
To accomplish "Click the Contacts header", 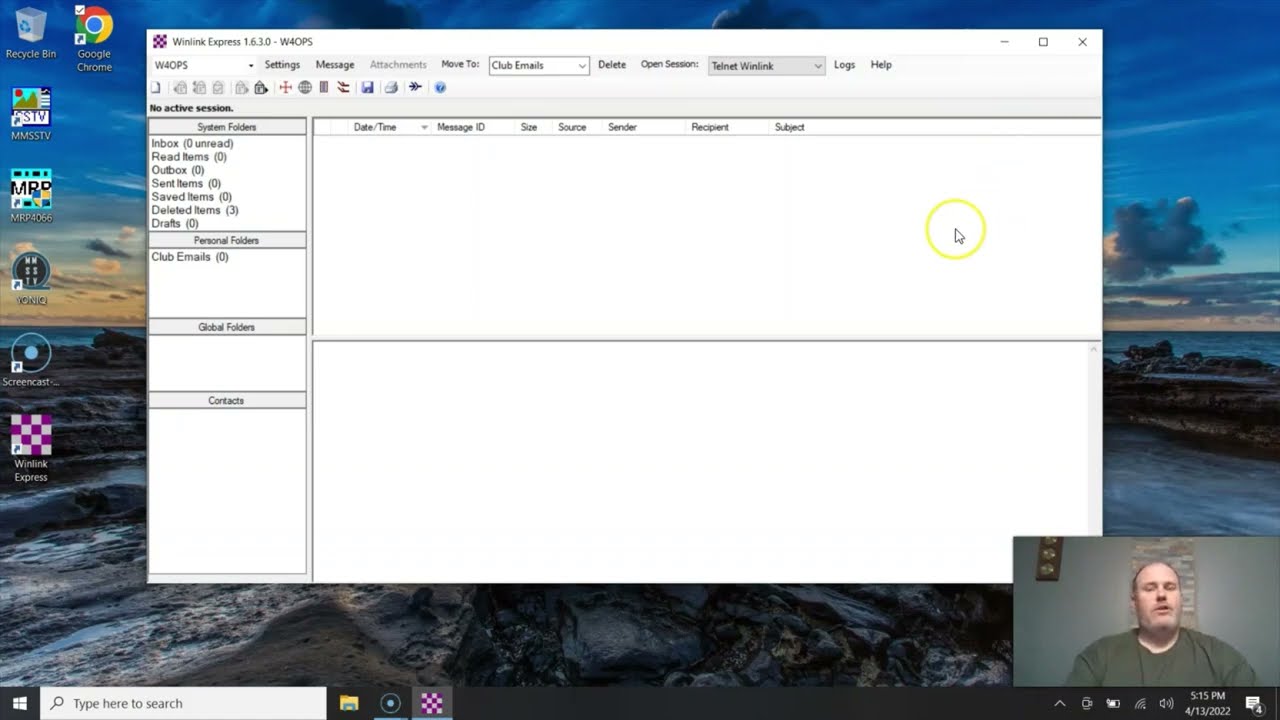I will [227, 401].
